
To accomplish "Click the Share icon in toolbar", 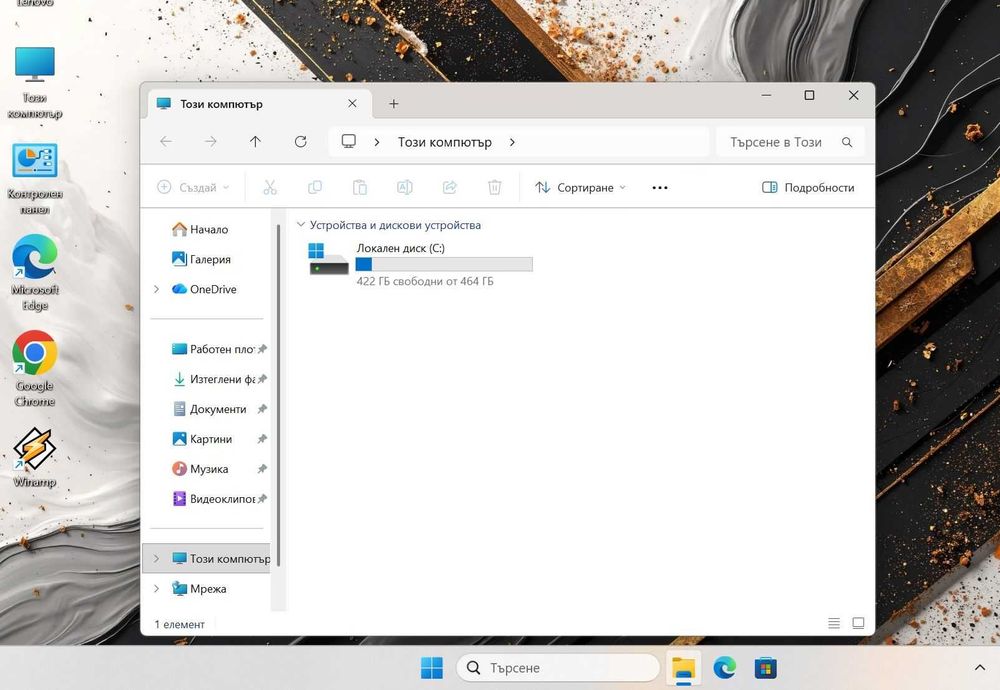I will tap(450, 187).
